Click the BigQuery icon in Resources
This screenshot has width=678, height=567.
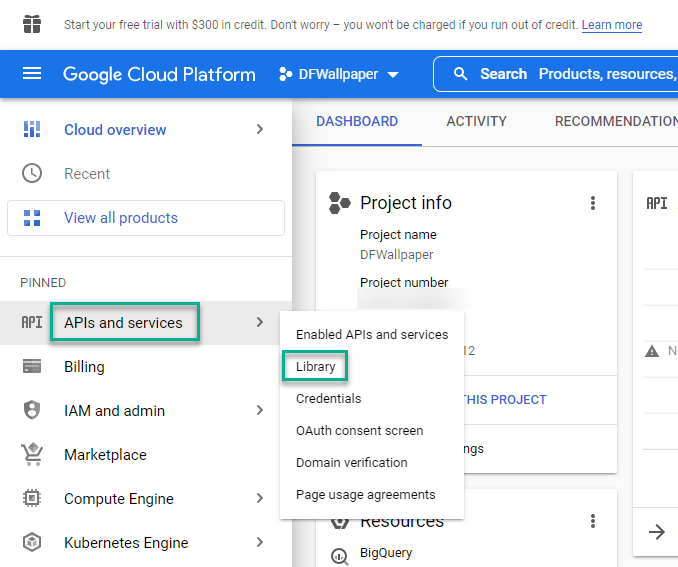tap(340, 556)
